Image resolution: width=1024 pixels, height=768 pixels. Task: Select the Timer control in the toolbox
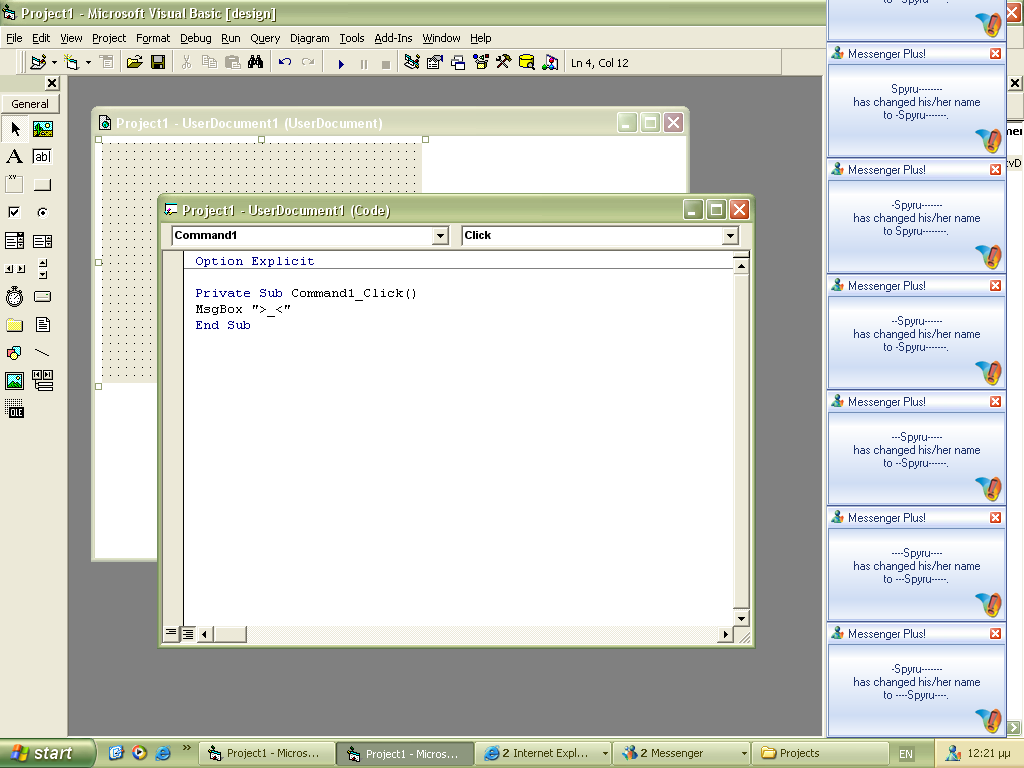point(14,297)
